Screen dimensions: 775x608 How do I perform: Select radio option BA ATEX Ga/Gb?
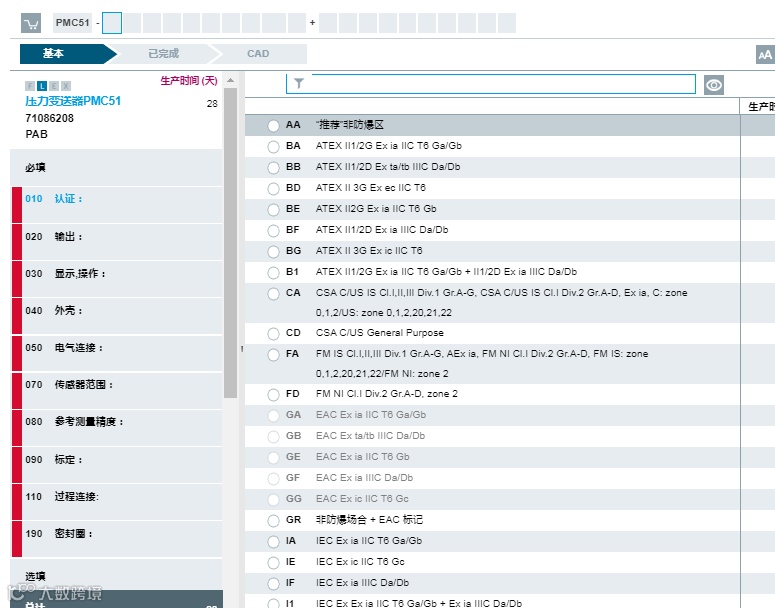[273, 147]
